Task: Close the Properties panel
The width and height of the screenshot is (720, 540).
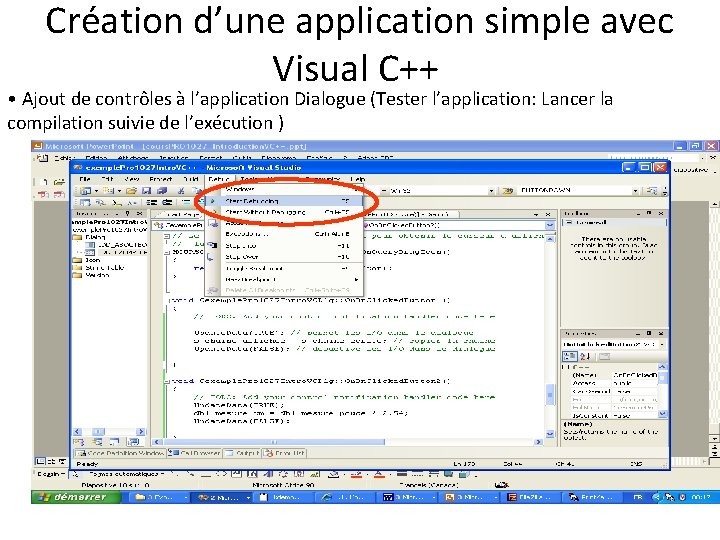Action: pos(661,333)
